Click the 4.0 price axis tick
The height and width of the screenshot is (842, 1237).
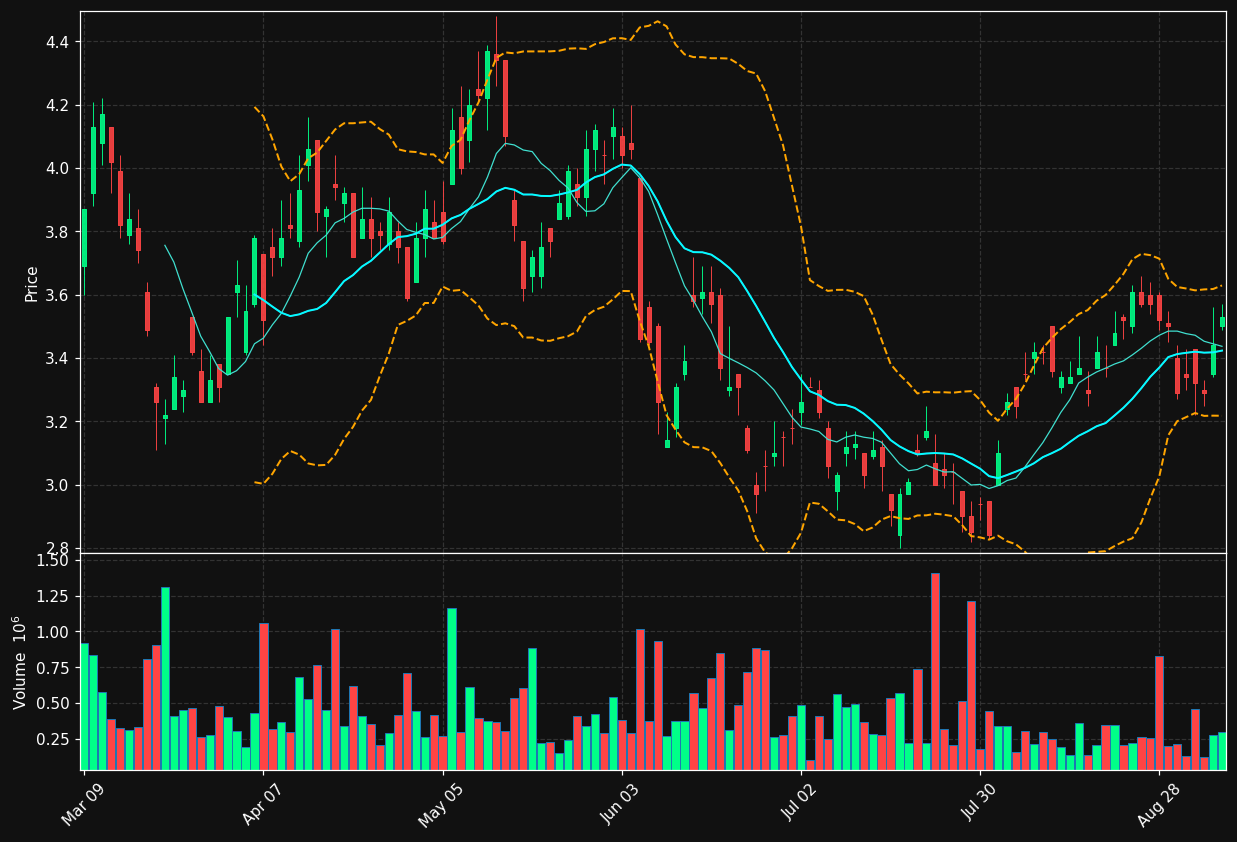pos(56,168)
